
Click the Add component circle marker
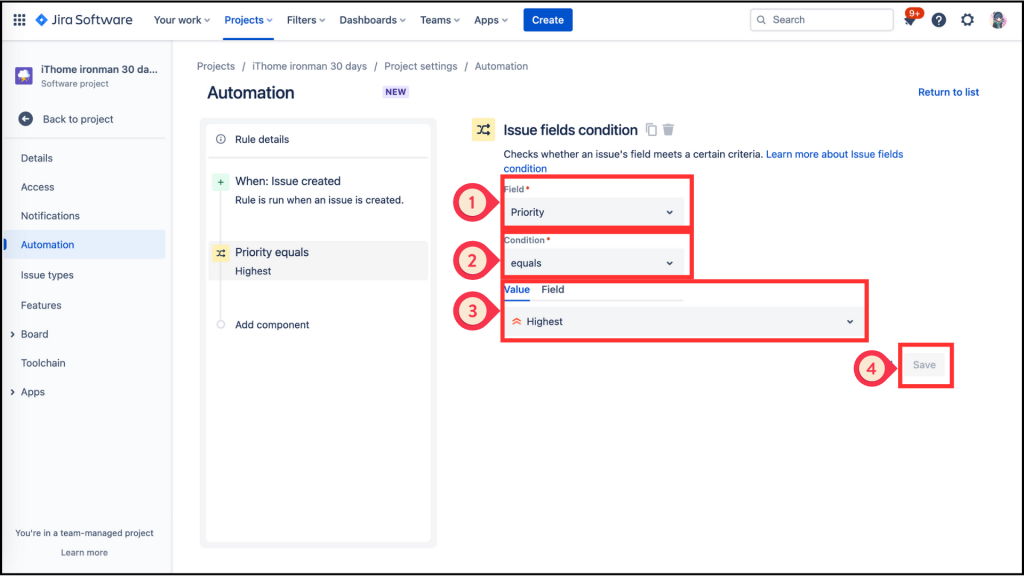tap(221, 325)
